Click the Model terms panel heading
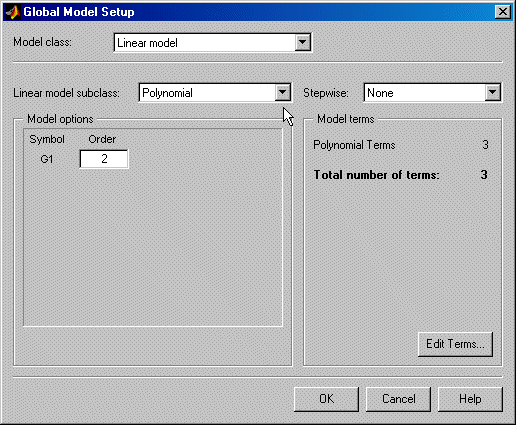Screen dimensions: 516x425 tap(346, 119)
